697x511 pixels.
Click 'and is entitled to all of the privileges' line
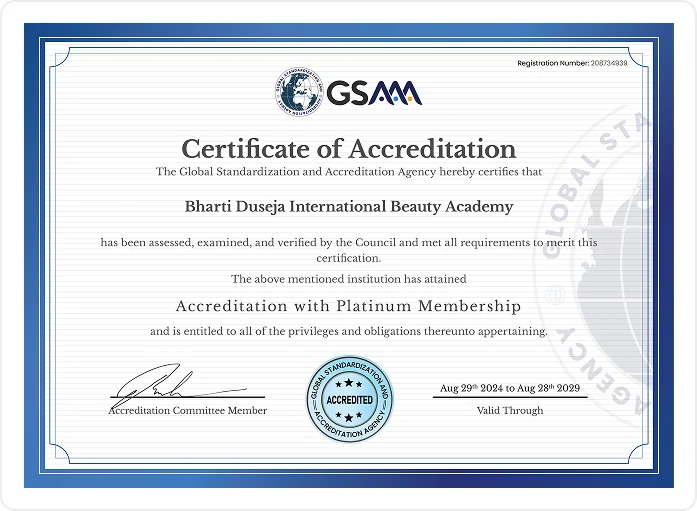(348, 331)
